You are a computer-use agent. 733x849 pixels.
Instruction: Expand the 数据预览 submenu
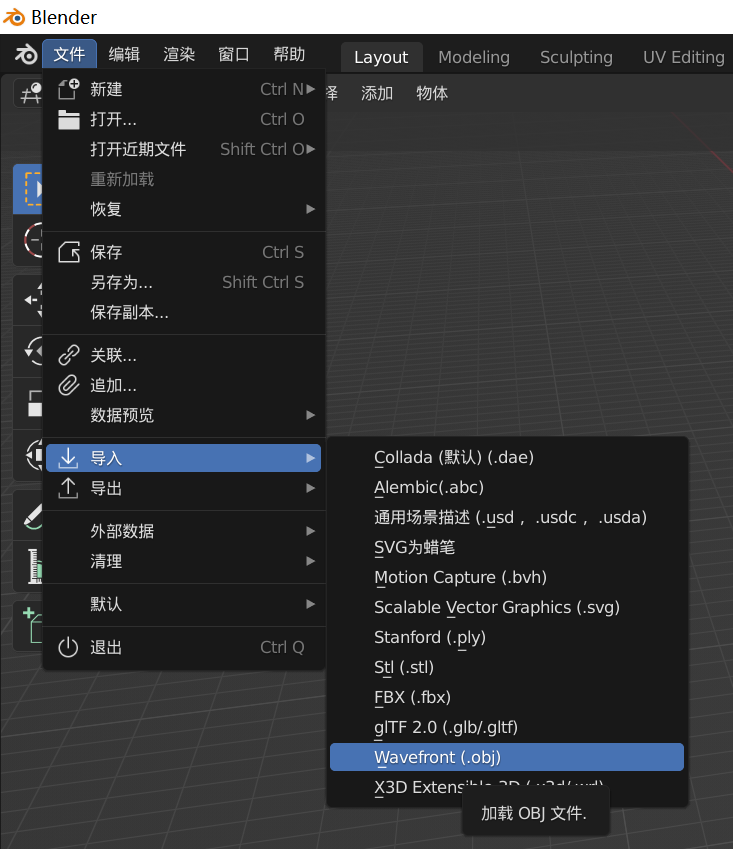[x=184, y=415]
